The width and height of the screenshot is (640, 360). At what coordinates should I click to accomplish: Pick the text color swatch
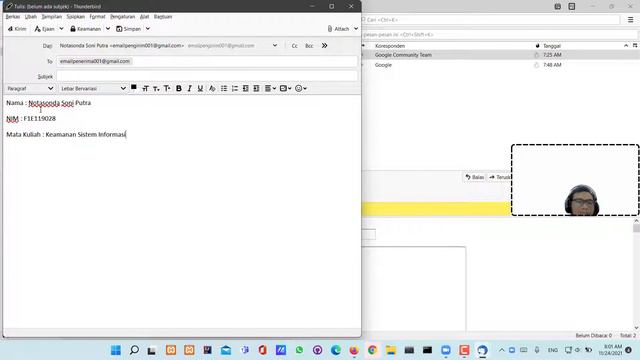coord(133,87)
